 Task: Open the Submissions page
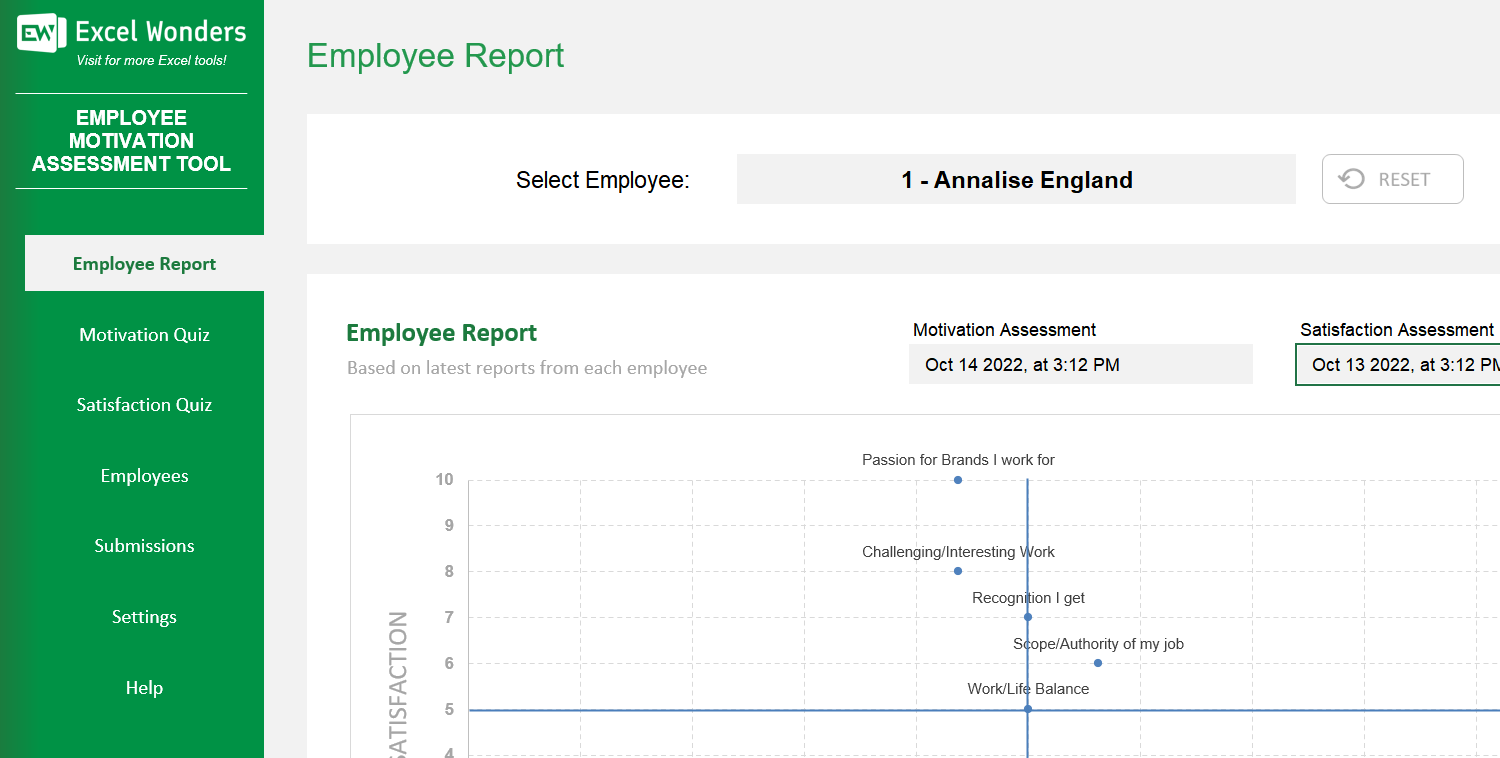[x=144, y=545]
